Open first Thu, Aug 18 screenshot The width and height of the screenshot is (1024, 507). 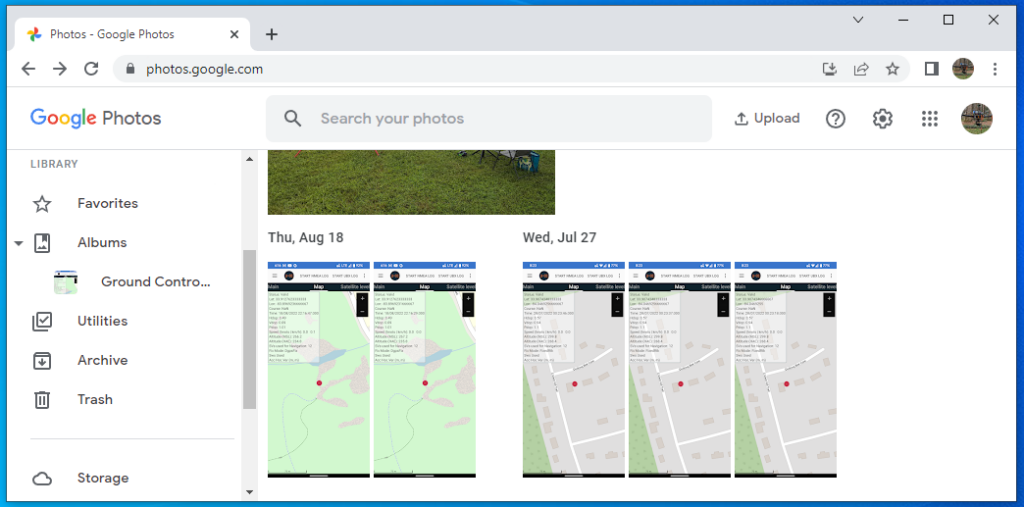tap(319, 370)
